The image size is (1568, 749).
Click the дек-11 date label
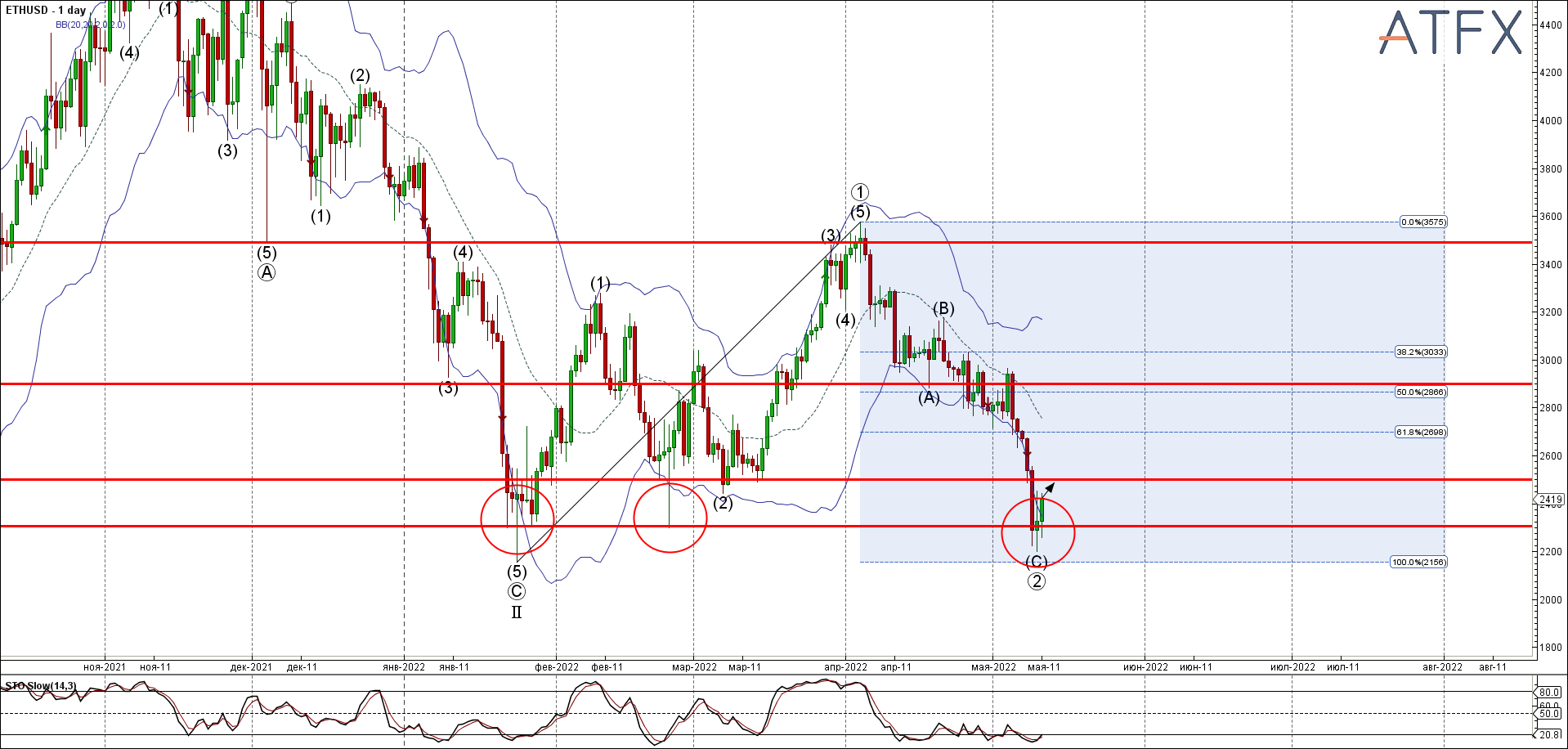[x=302, y=667]
